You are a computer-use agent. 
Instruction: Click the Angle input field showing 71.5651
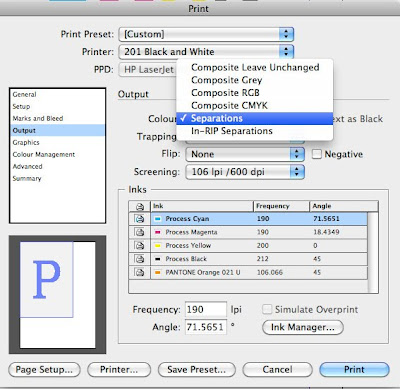coord(206,327)
